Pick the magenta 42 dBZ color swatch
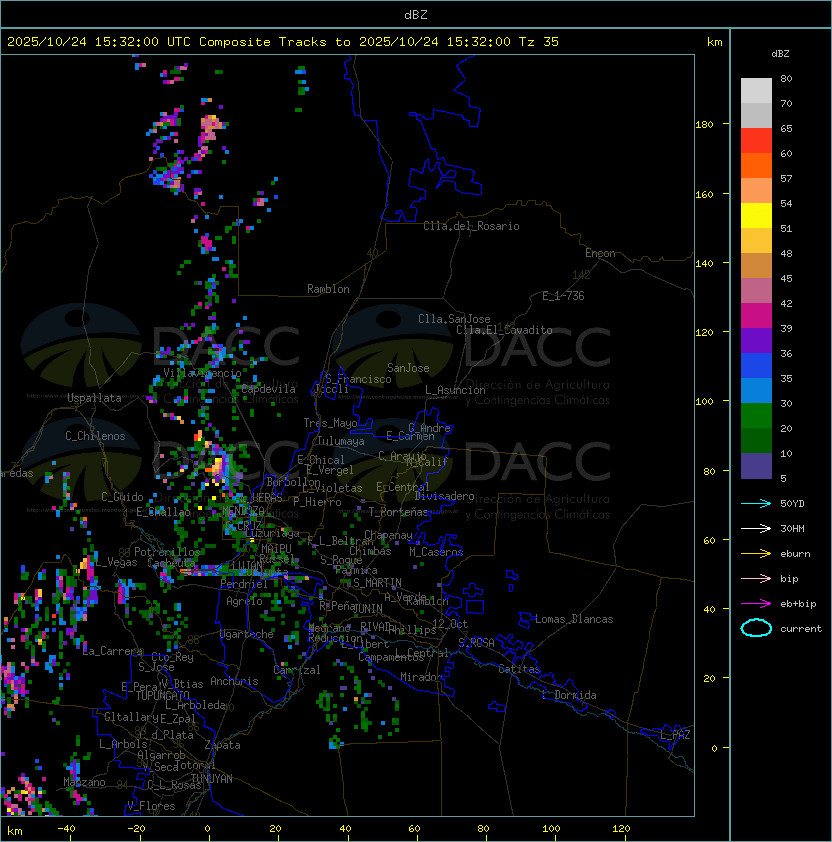832x842 pixels. tap(756, 315)
